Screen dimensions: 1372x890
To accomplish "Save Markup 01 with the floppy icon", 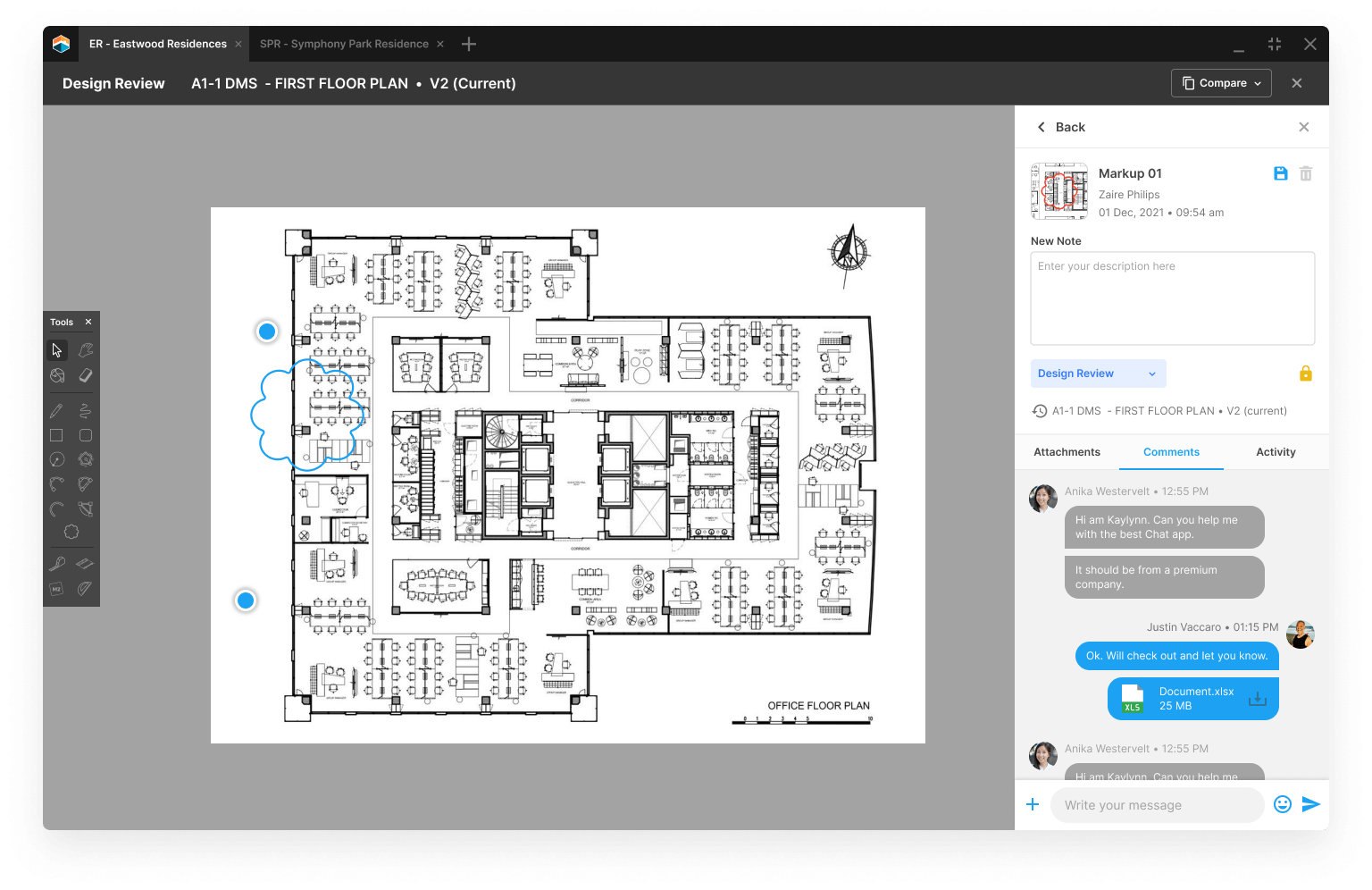I will [1280, 173].
